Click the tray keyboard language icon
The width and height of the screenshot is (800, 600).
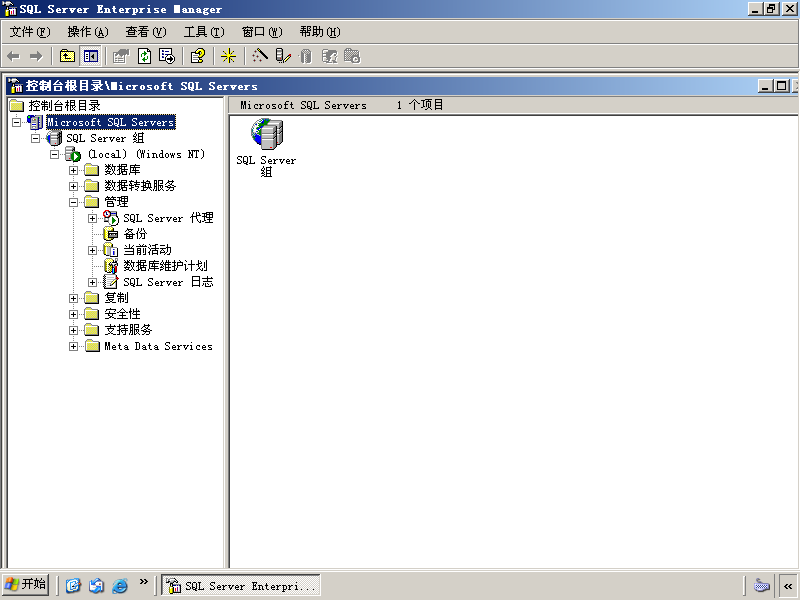[762, 585]
